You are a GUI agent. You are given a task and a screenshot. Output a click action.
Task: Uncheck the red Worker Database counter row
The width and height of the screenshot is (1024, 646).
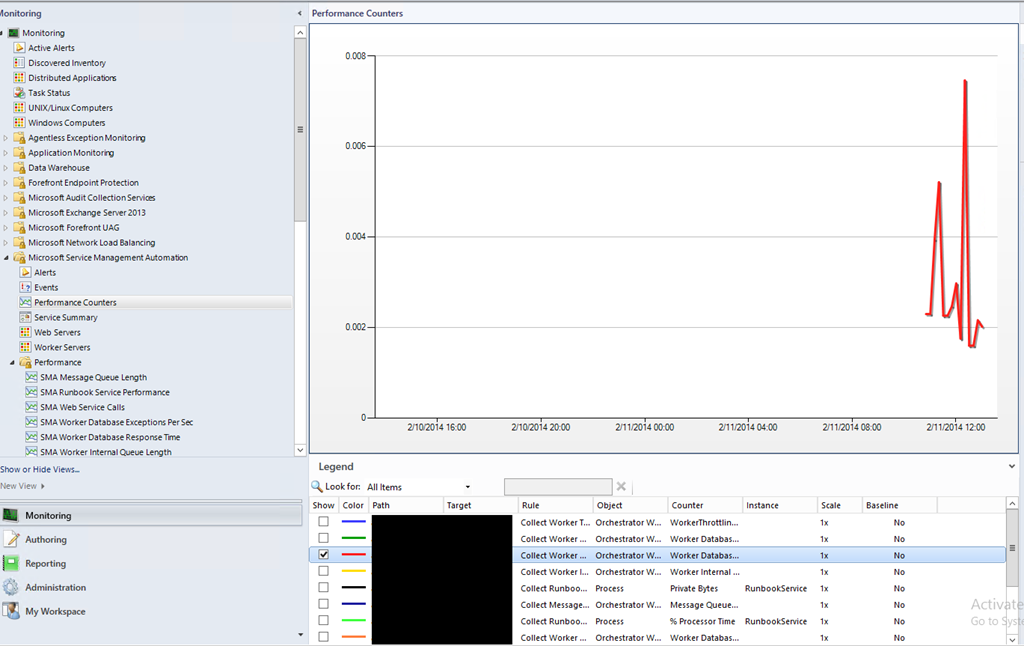pos(324,555)
